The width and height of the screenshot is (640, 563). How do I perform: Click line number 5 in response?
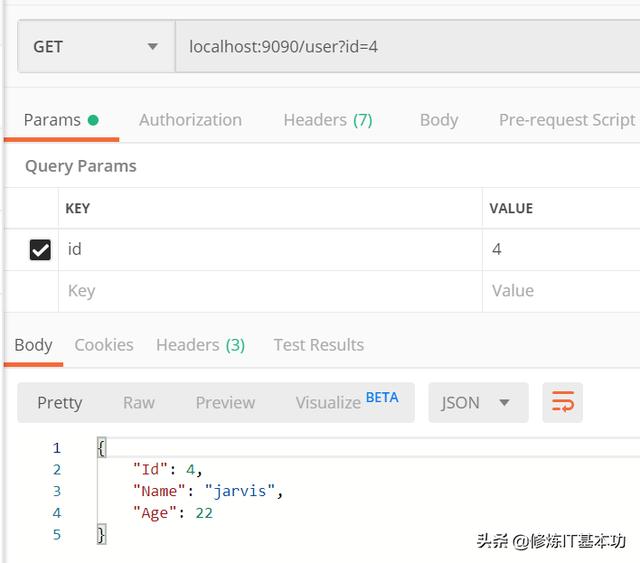pos(57,534)
